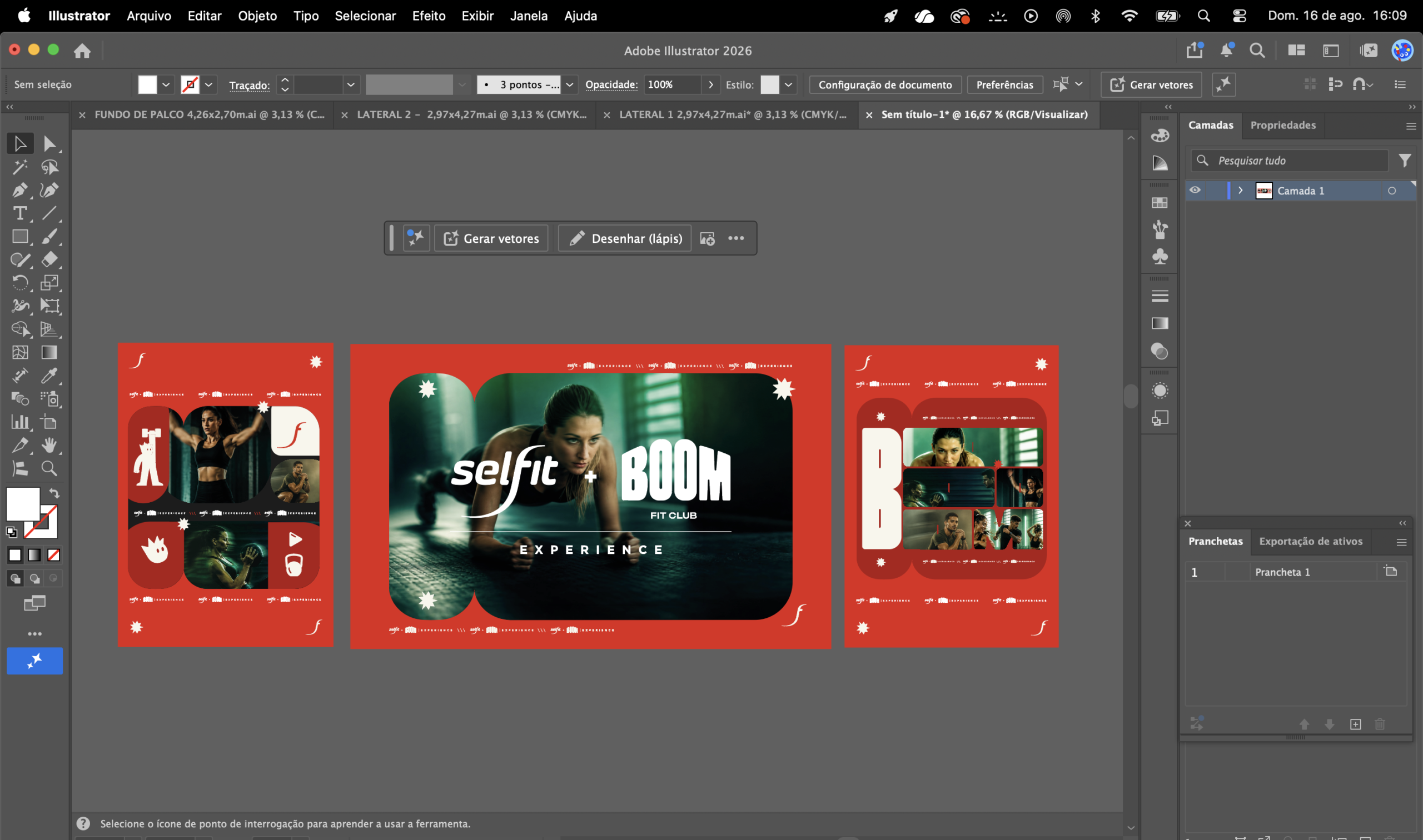Select the Lasso tool
The width and height of the screenshot is (1423, 840).
pos(49,167)
